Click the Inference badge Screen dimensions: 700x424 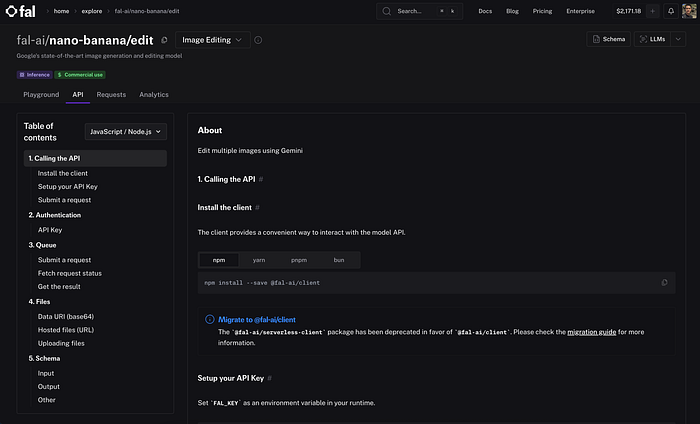(x=34, y=75)
